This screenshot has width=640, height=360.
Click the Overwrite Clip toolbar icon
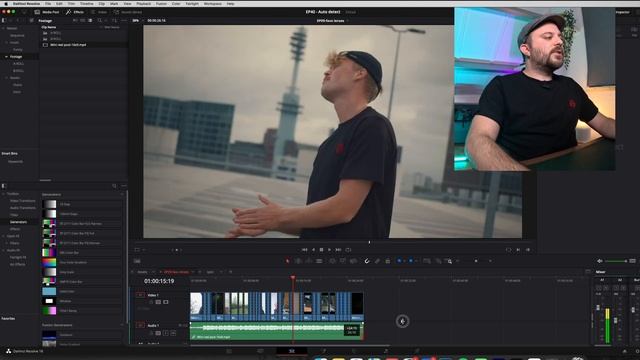pyautogui.click(x=343, y=261)
